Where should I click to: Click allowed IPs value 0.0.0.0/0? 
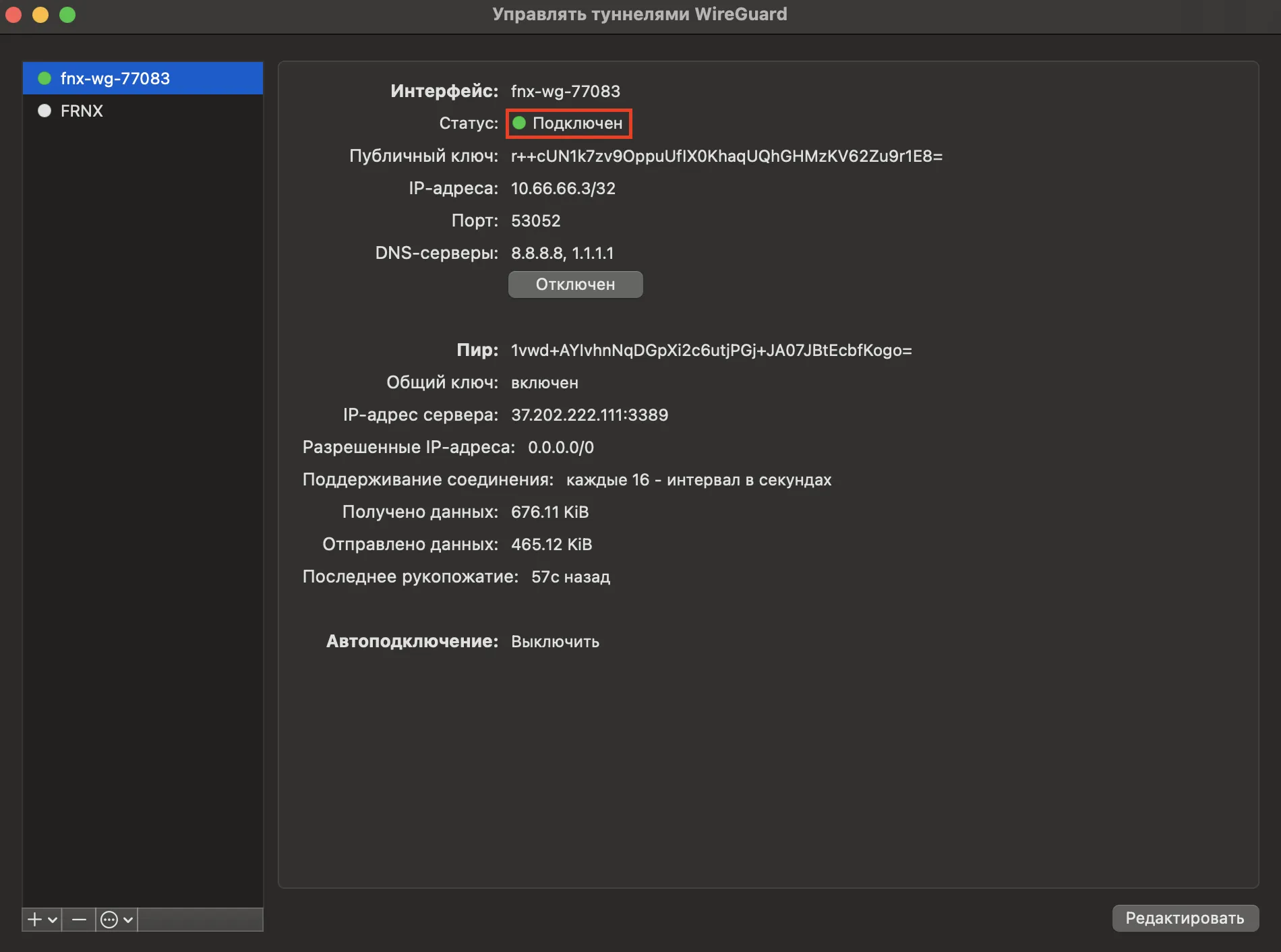click(x=561, y=447)
